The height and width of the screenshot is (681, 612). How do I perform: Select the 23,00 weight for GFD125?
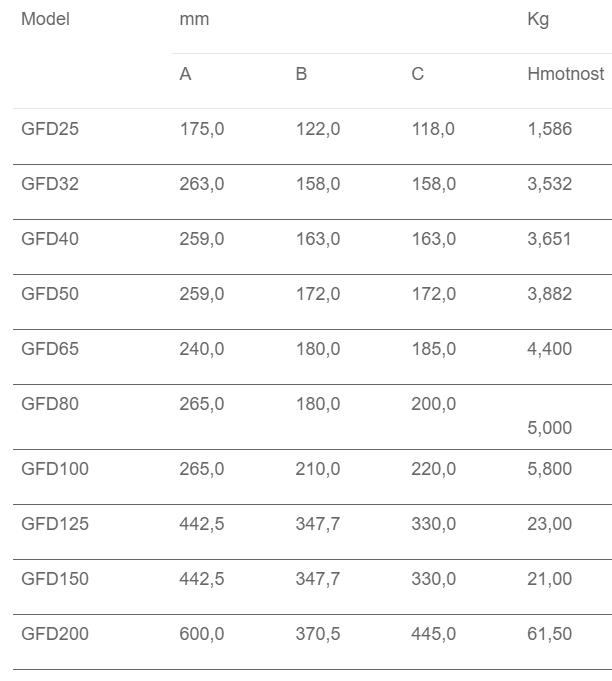tap(550, 524)
